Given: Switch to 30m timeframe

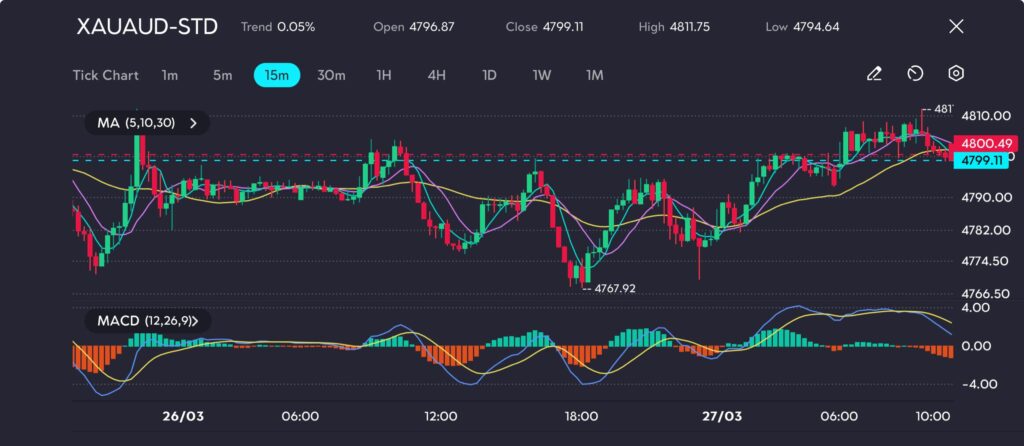Looking at the screenshot, I should click(331, 74).
